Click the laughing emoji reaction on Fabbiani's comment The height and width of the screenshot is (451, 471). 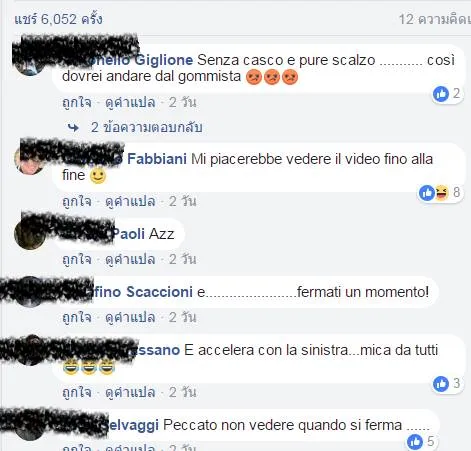click(441, 193)
